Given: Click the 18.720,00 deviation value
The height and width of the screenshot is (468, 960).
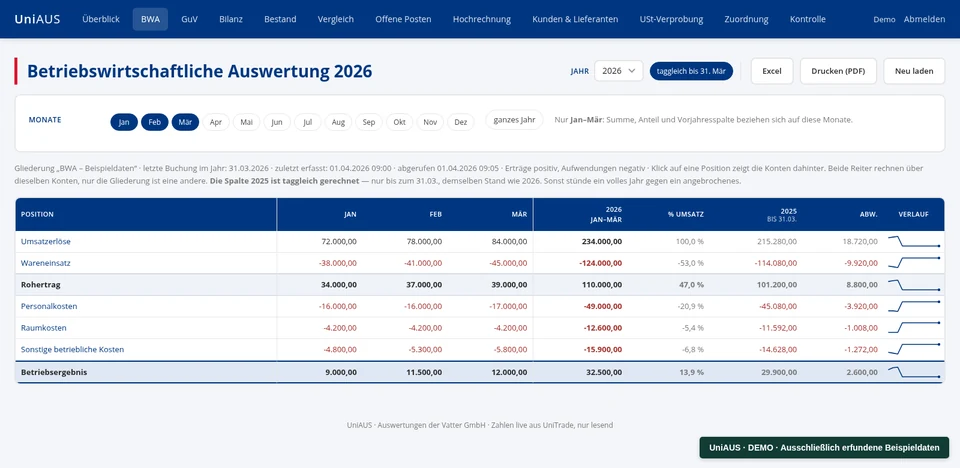Looking at the screenshot, I should (x=860, y=241).
